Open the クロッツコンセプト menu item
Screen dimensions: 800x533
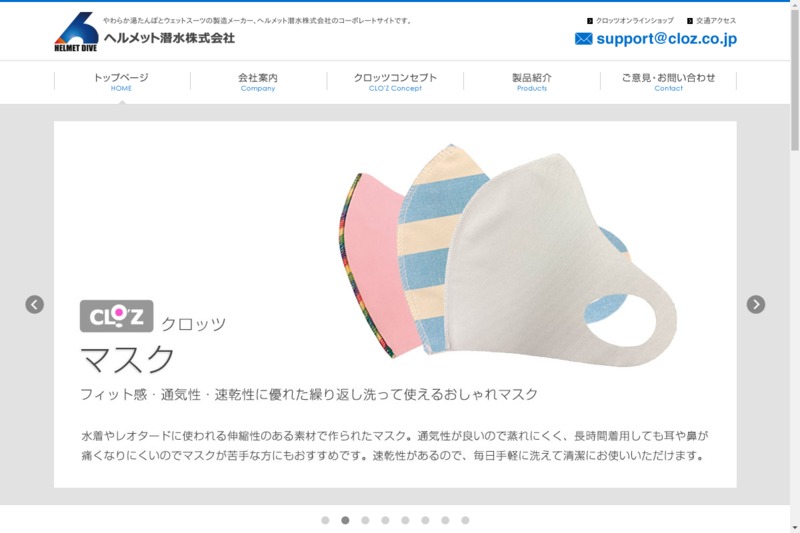395,82
